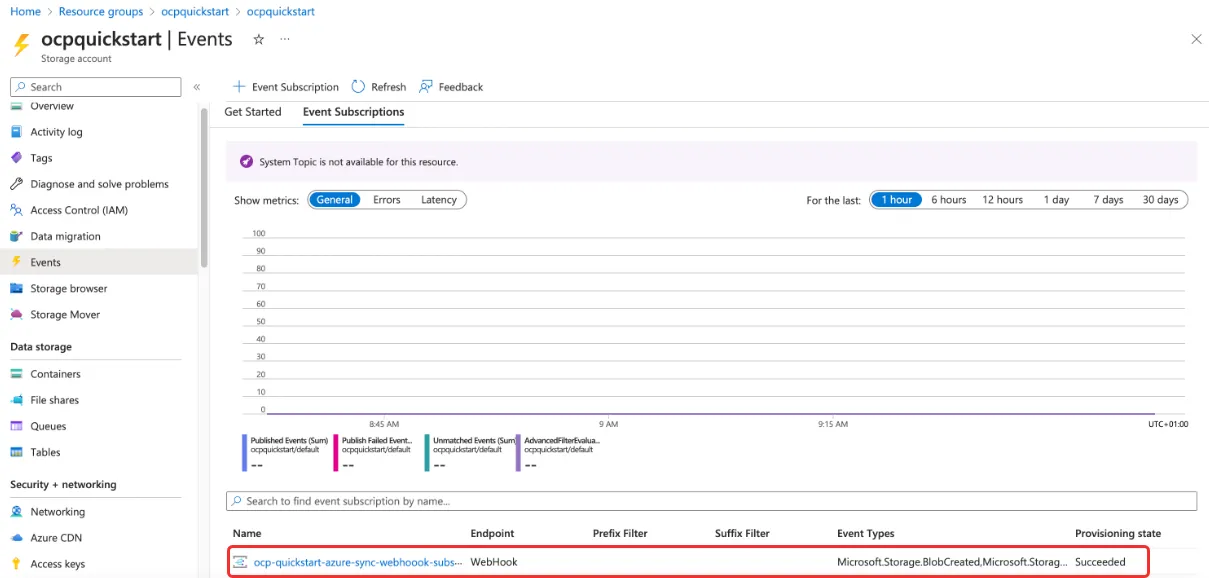
Task: Show Latency metrics
Action: [x=439, y=200]
